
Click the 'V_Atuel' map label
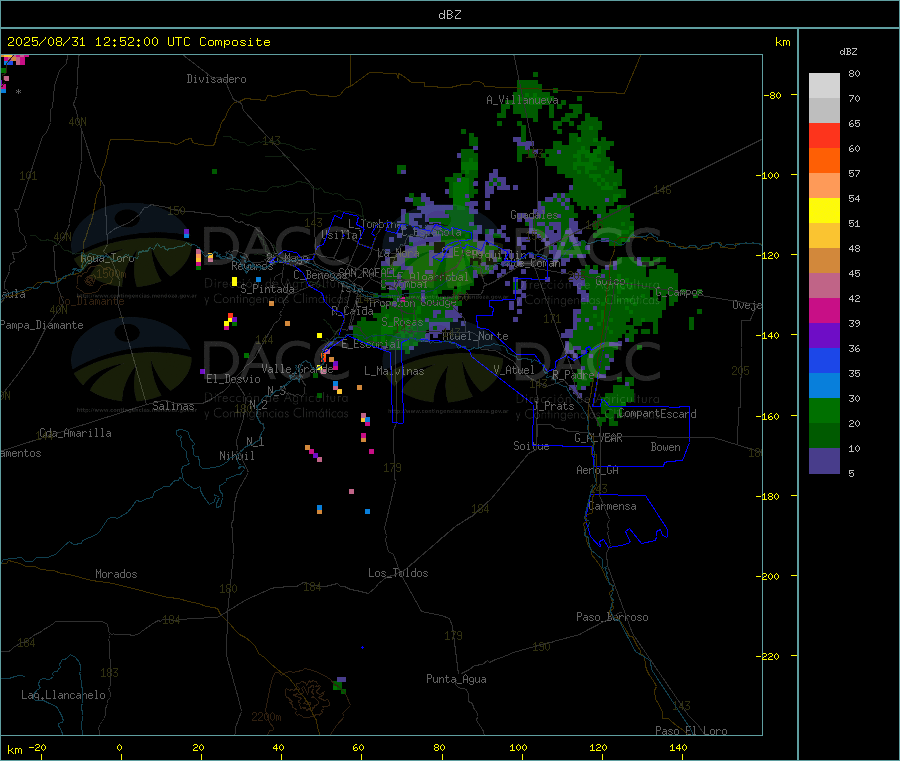click(x=514, y=370)
